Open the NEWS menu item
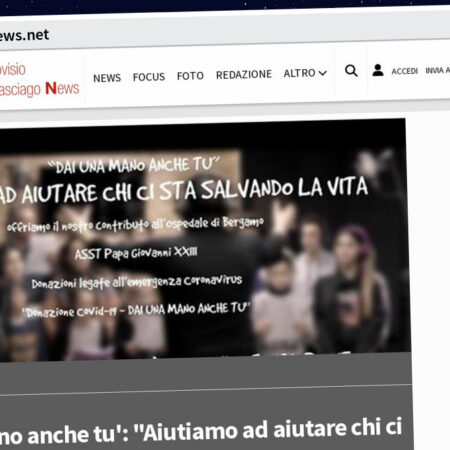Screen dimensions: 450x450 pyautogui.click(x=107, y=78)
